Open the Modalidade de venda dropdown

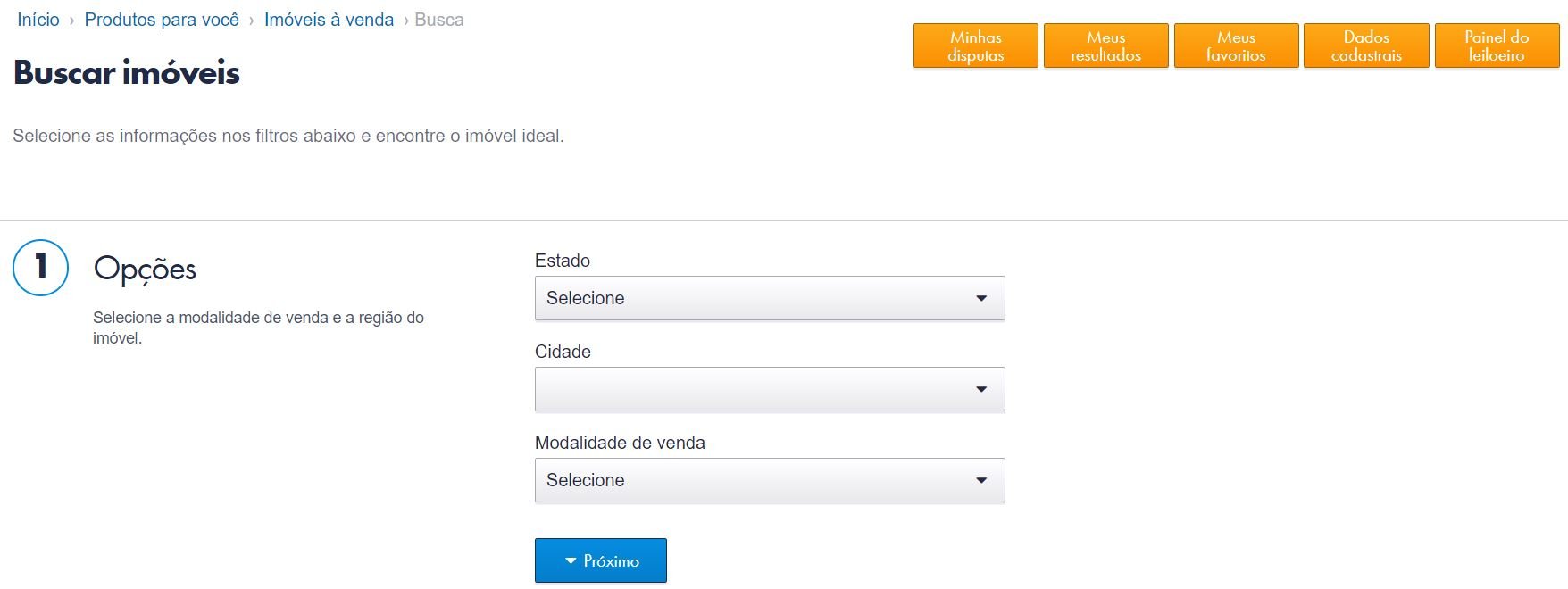770,480
